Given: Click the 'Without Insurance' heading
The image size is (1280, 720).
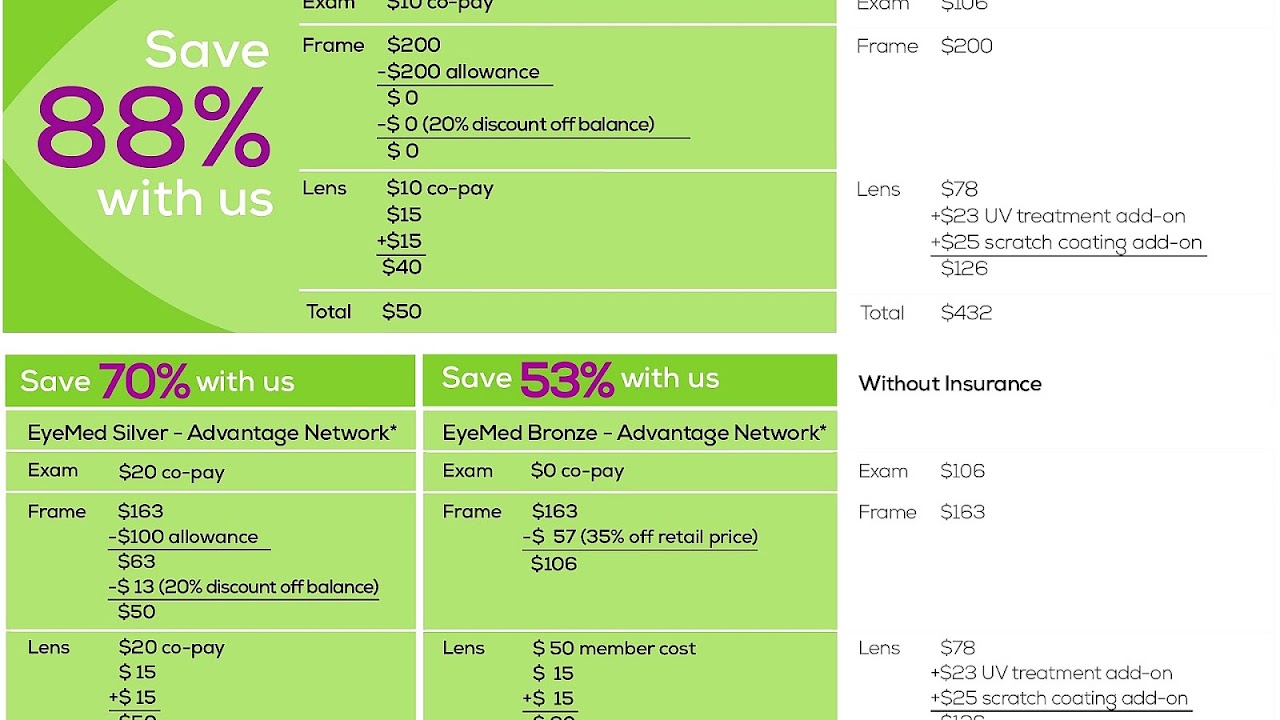Looking at the screenshot, I should coord(949,384).
